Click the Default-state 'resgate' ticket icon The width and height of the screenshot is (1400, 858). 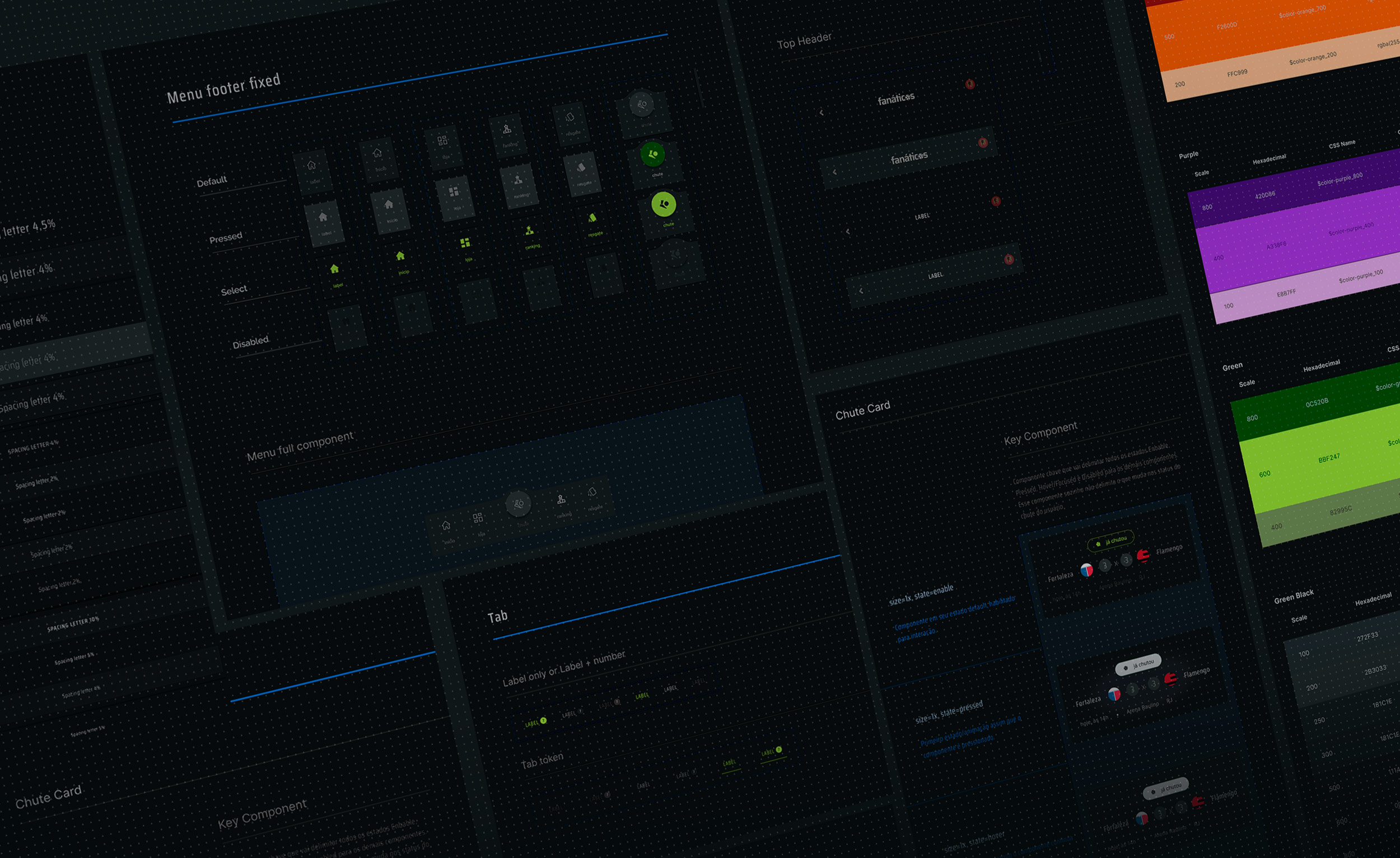point(570,117)
